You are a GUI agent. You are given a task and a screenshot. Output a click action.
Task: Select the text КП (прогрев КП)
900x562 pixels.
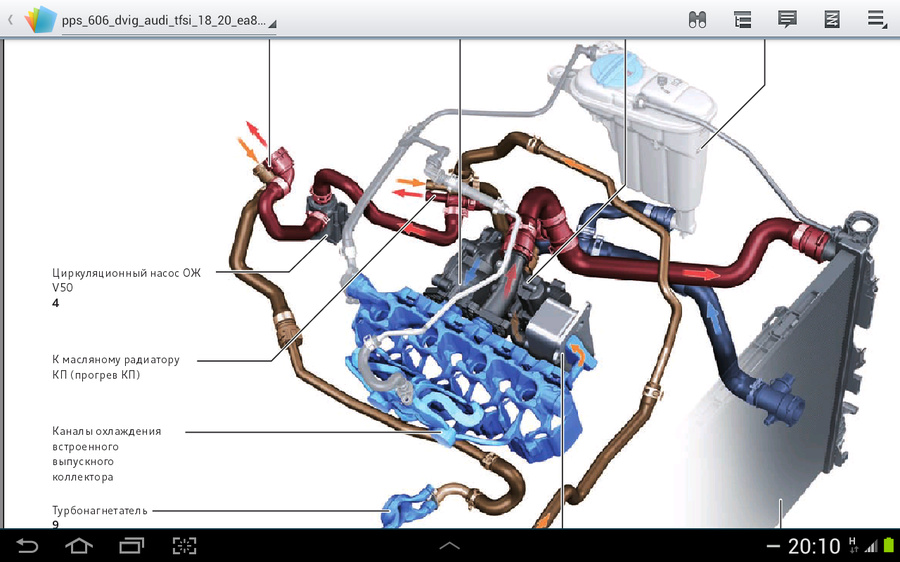pyautogui.click(x=96, y=375)
